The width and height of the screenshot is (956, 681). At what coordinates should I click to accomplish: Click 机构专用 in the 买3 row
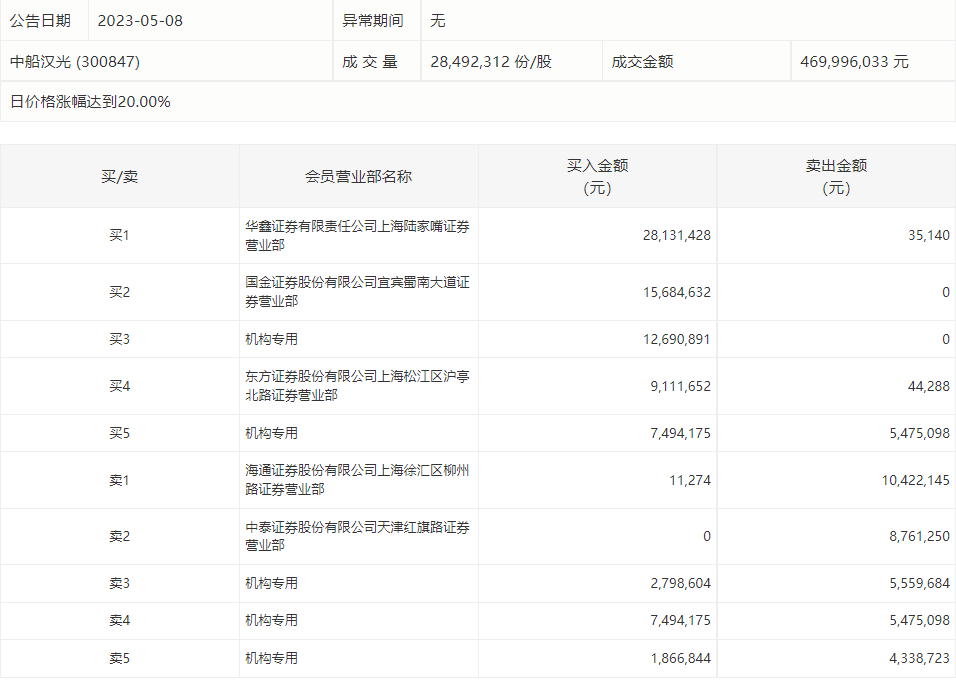(271, 339)
